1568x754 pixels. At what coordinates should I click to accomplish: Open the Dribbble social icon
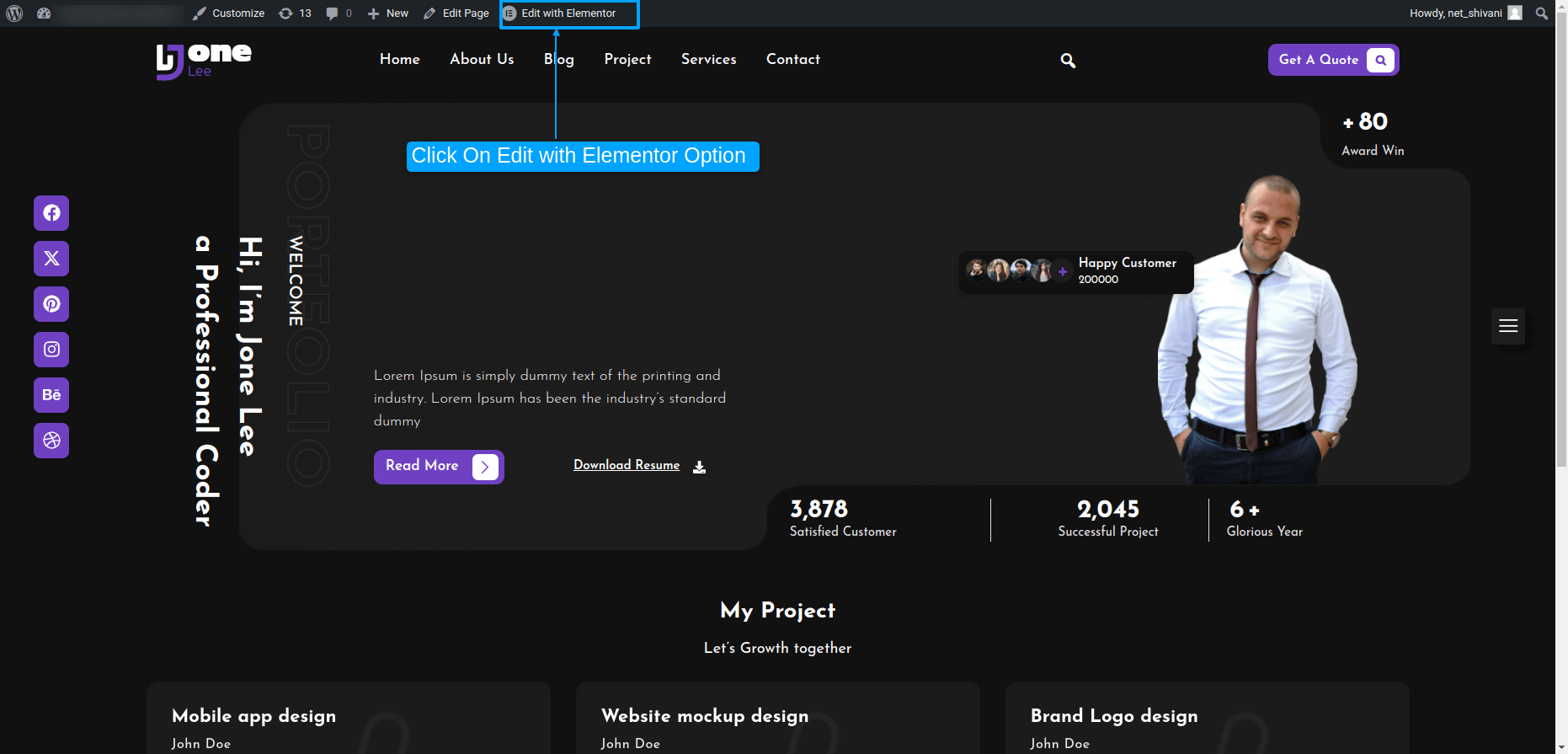51,441
